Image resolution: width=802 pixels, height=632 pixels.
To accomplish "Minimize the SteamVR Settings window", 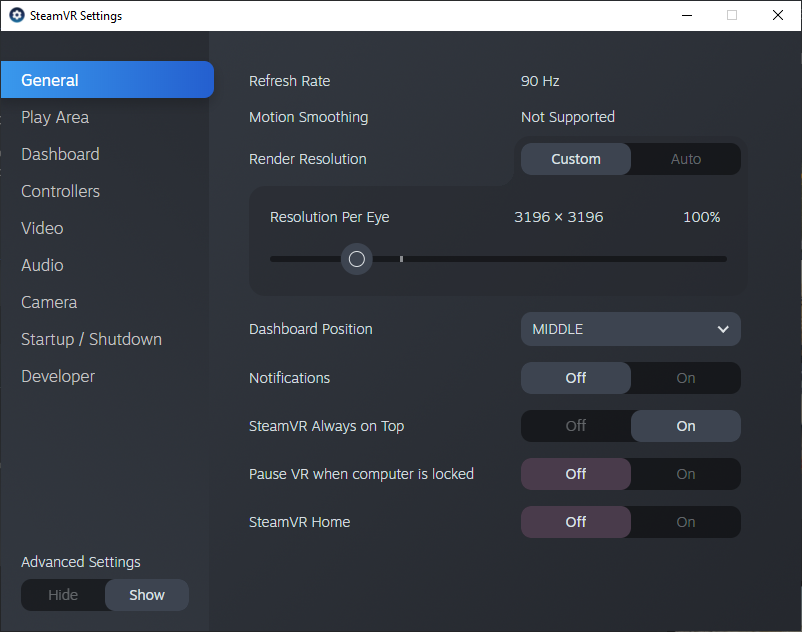I will [x=687, y=15].
